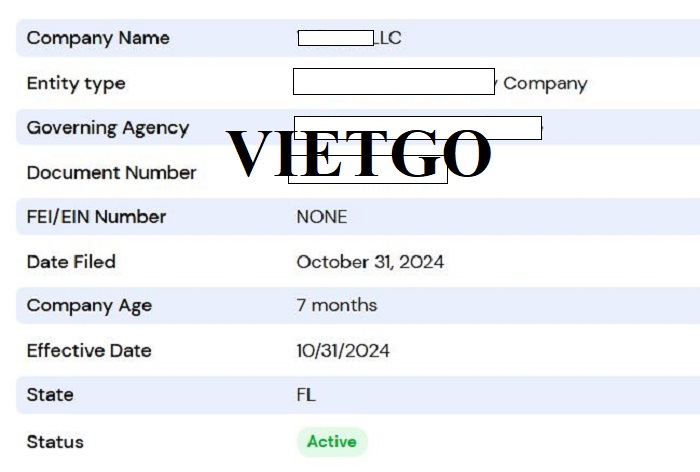
Task: Select the Company Name label
Action: 98,38
